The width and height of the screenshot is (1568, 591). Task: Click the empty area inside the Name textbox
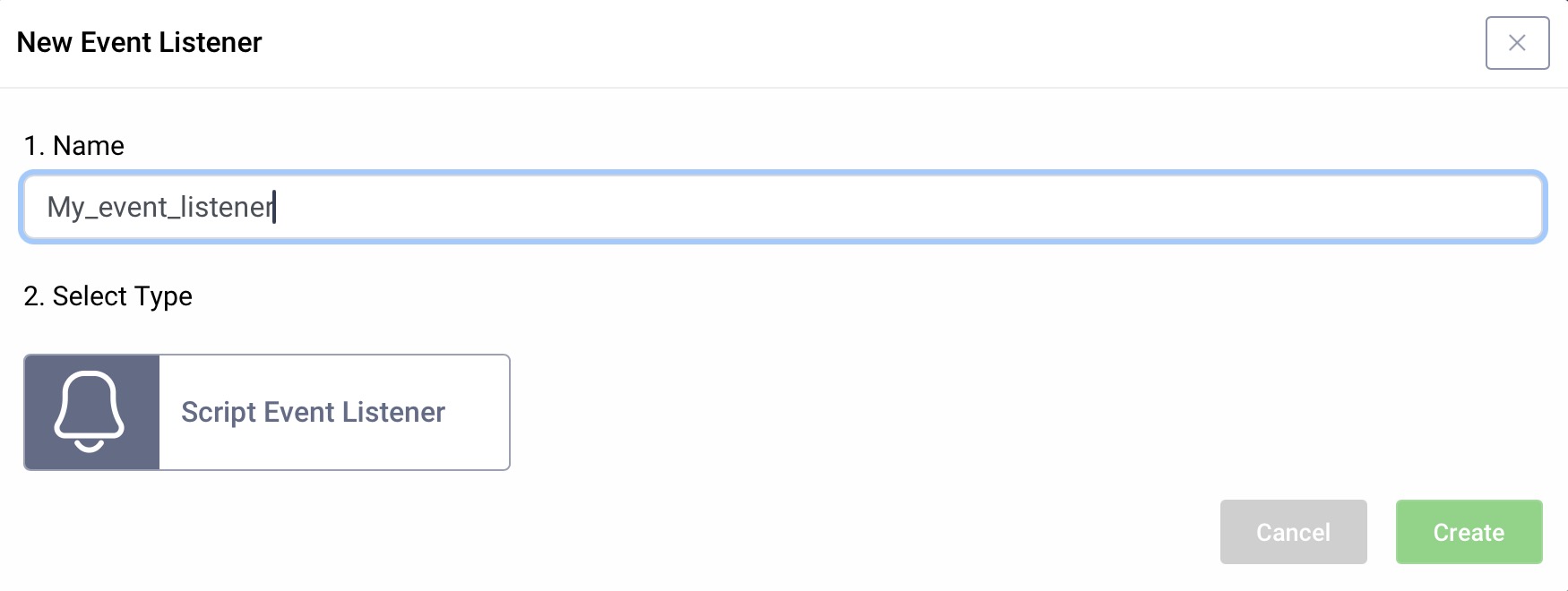896,207
